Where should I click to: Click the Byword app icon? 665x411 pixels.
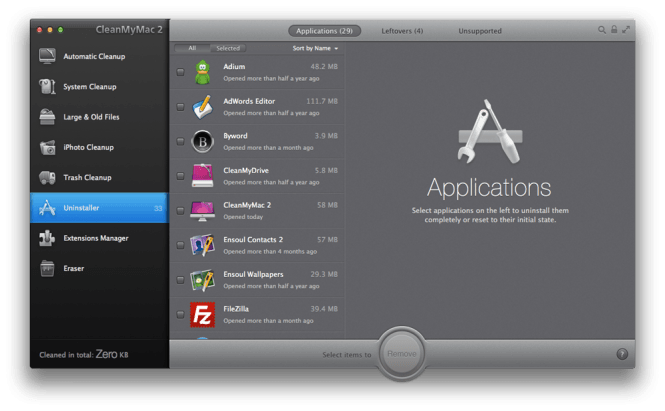pyautogui.click(x=202, y=141)
